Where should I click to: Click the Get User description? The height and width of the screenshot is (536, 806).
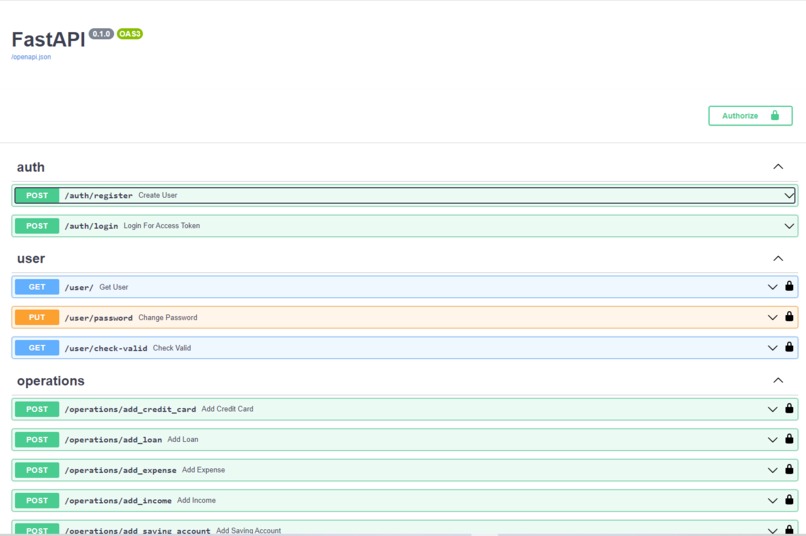click(x=114, y=287)
